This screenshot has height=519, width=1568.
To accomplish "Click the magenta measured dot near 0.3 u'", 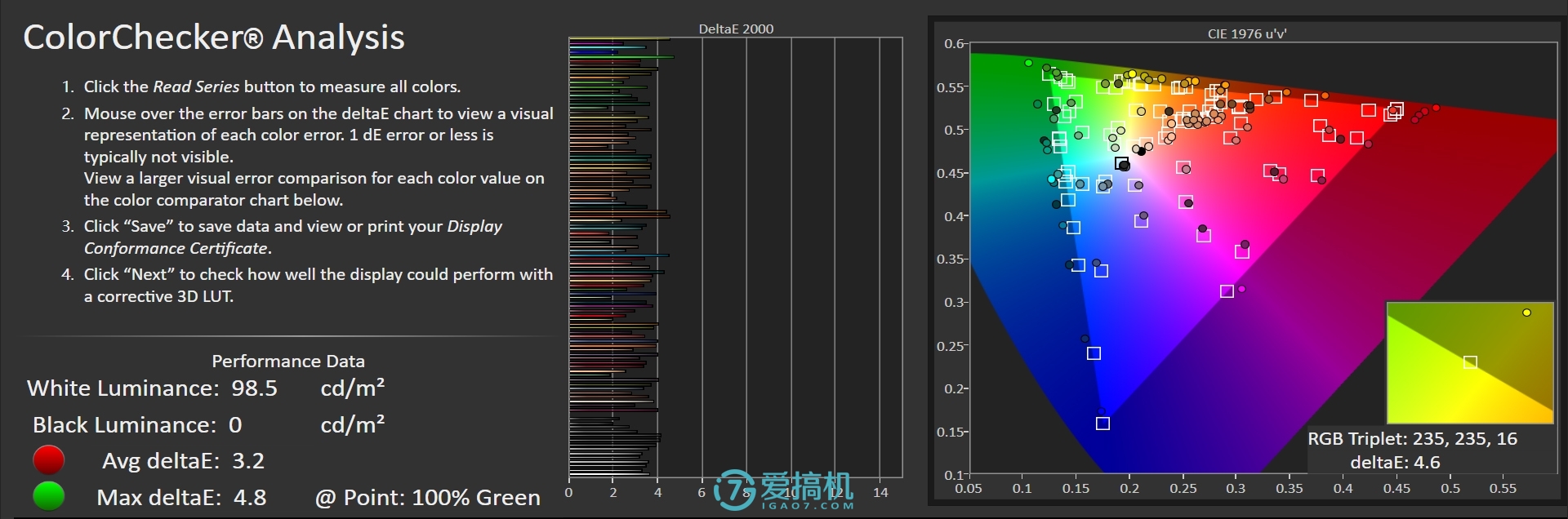I will pyautogui.click(x=1242, y=289).
